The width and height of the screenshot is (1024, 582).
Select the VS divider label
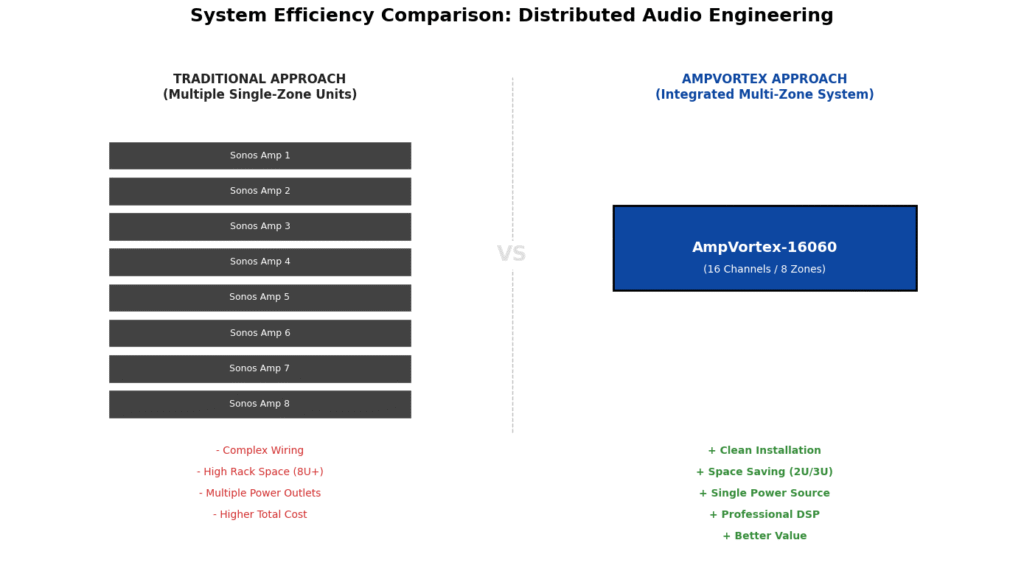(512, 253)
